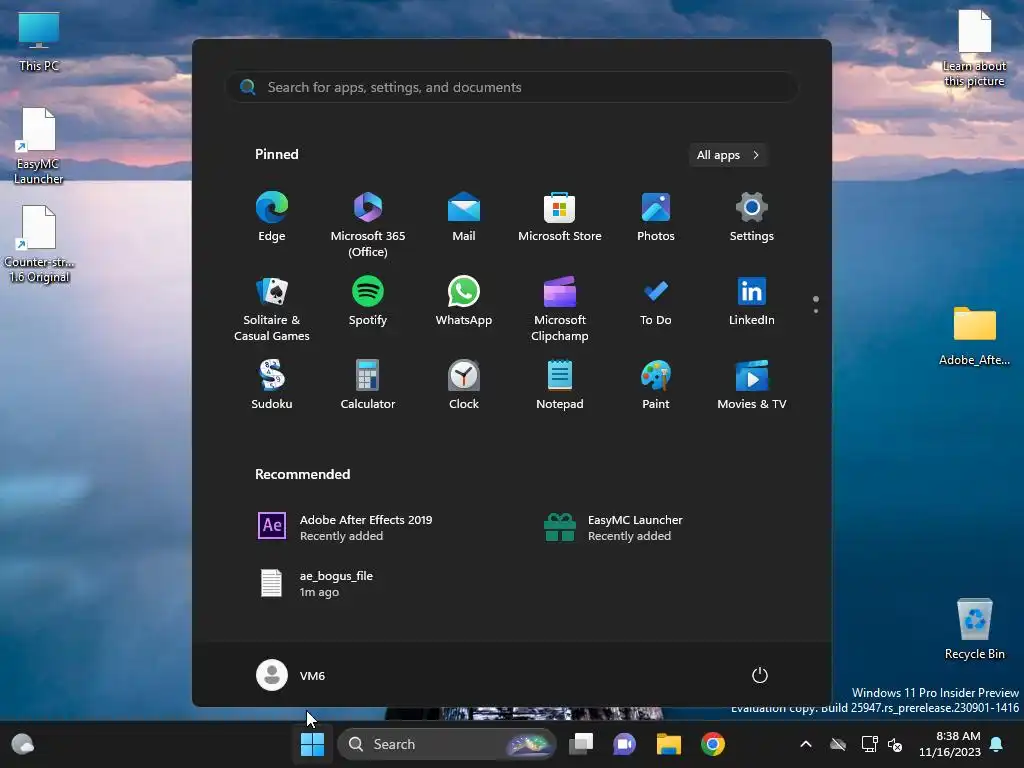Open network status tray icon

(x=869, y=744)
